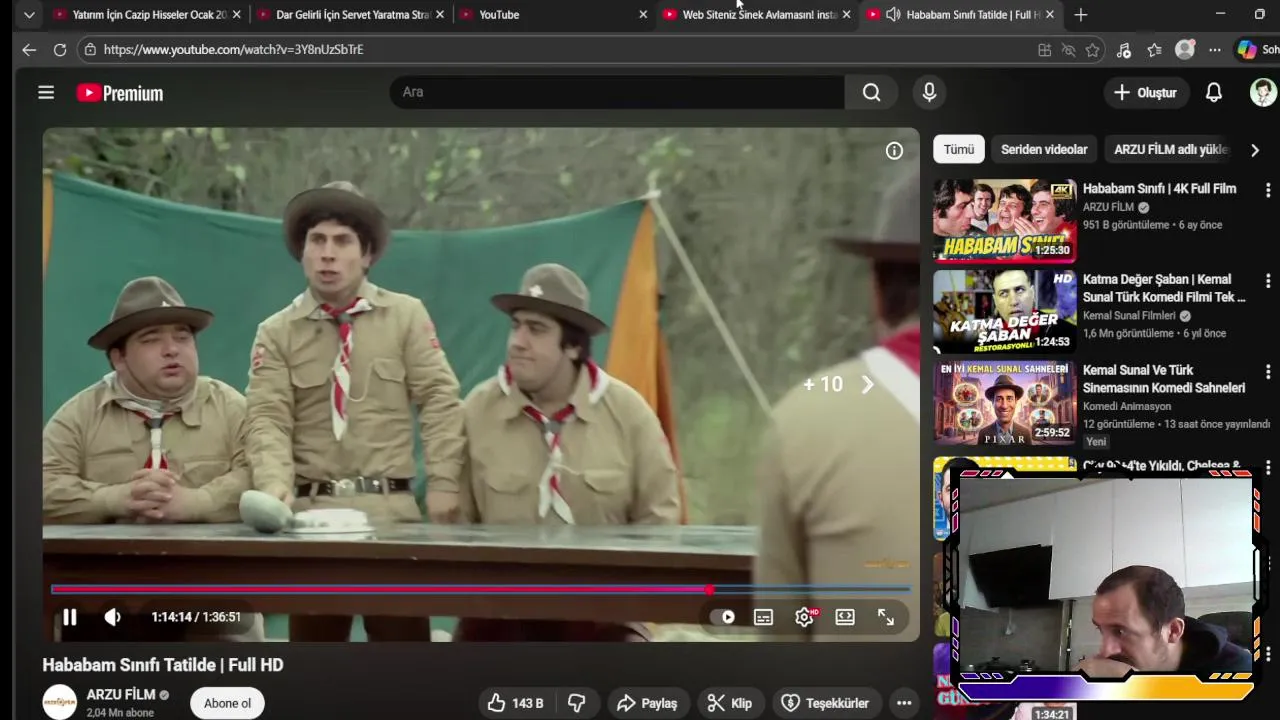Pause the video playback
This screenshot has height=720, width=1280.
point(69,617)
